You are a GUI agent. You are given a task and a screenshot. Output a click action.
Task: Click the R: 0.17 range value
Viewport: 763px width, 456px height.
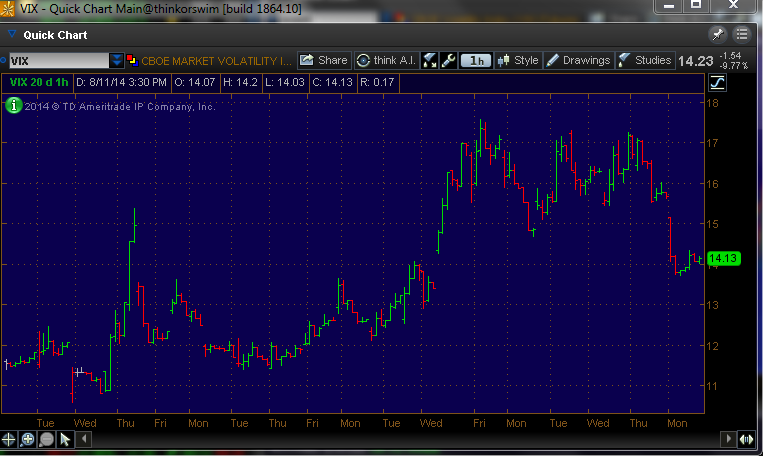[x=377, y=82]
